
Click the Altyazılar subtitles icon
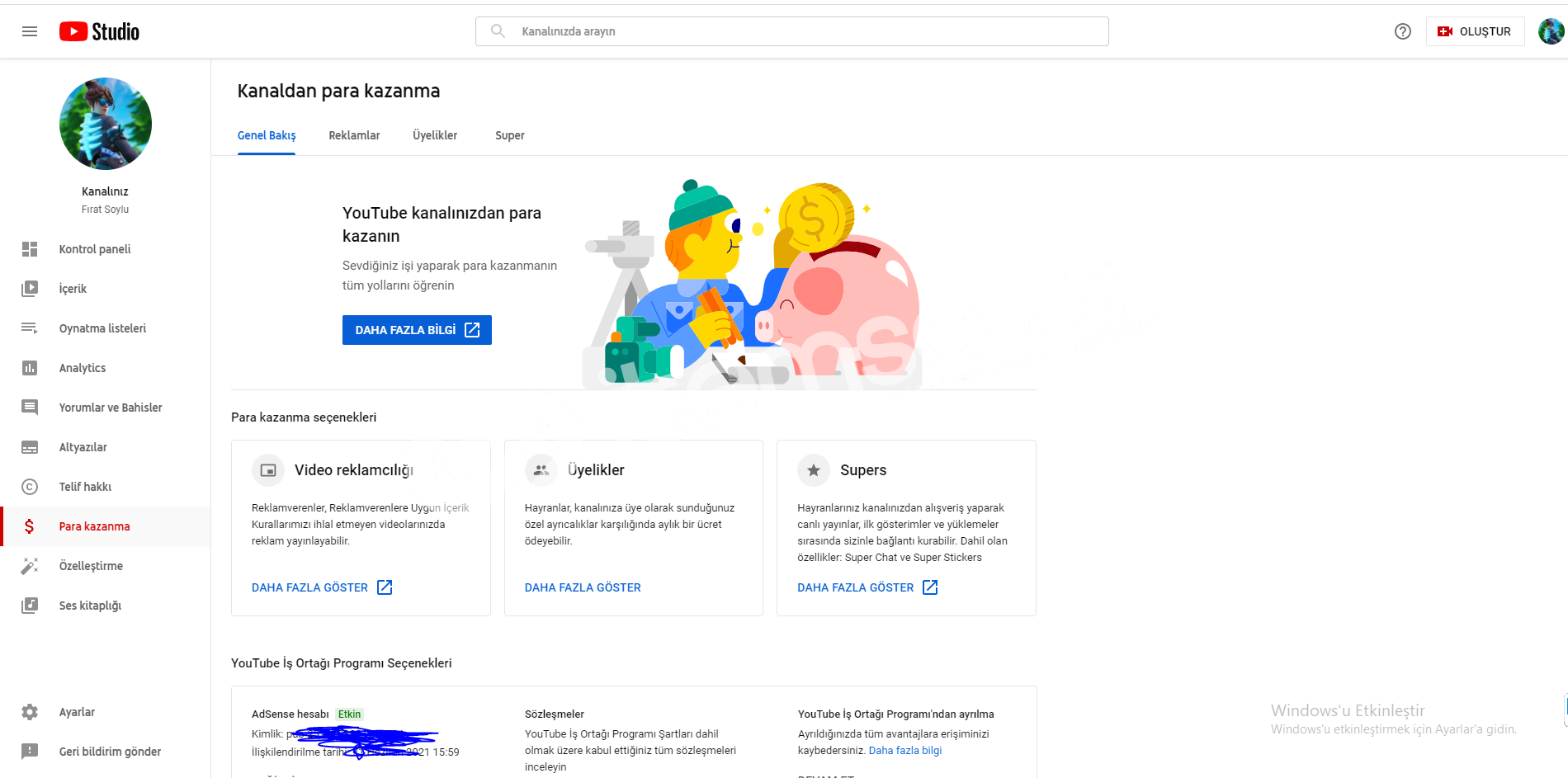30,447
